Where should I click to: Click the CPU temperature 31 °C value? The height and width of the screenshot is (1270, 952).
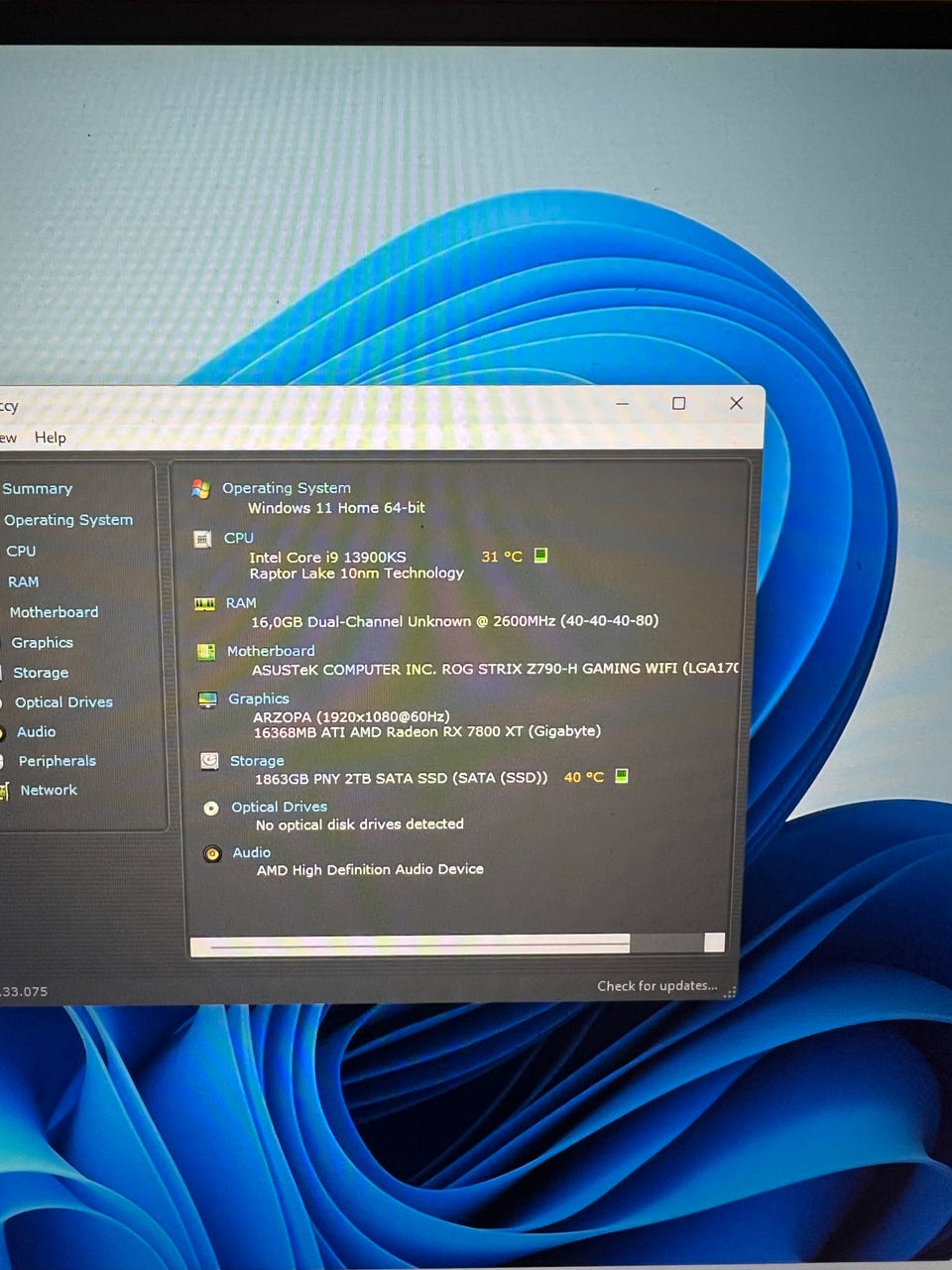[502, 557]
